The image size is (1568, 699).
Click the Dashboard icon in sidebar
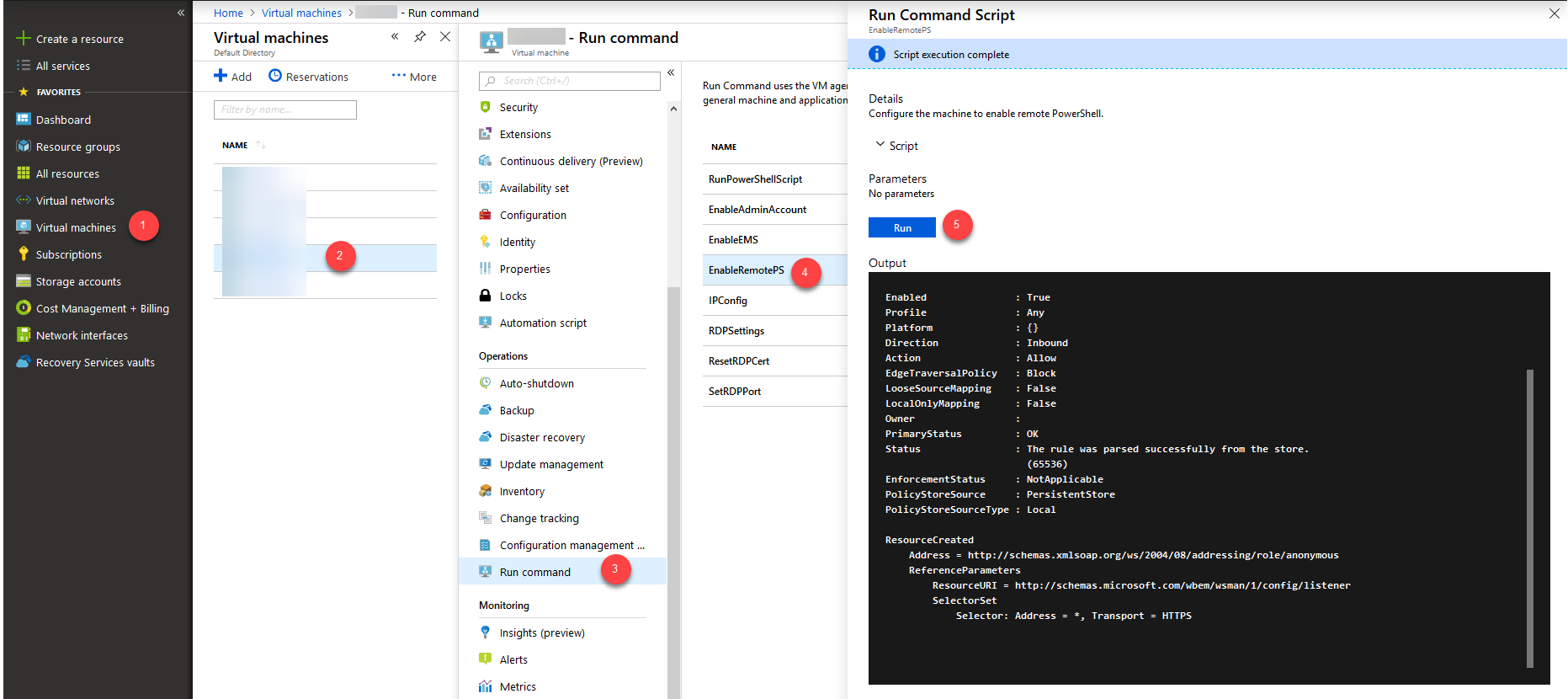[x=24, y=120]
